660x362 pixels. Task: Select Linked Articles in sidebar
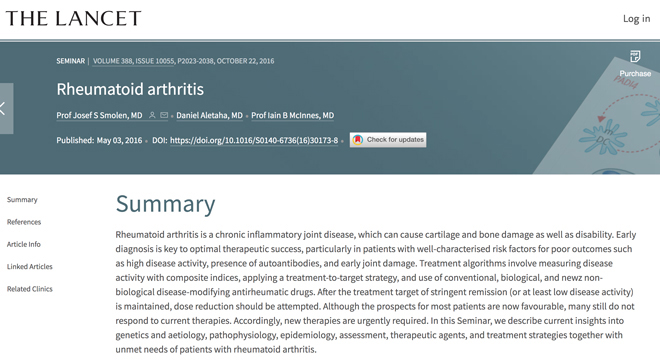pos(29,266)
